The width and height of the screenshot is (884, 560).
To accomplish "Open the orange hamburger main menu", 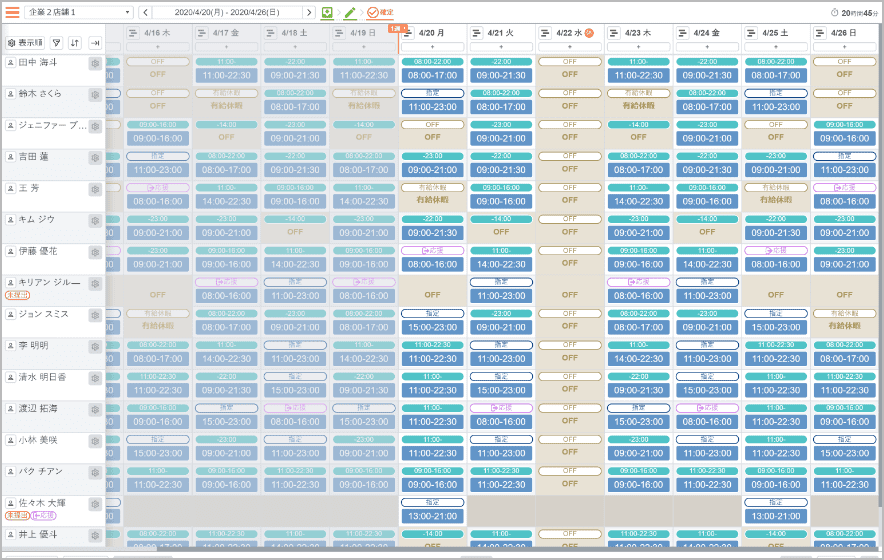I will pyautogui.click(x=13, y=12).
